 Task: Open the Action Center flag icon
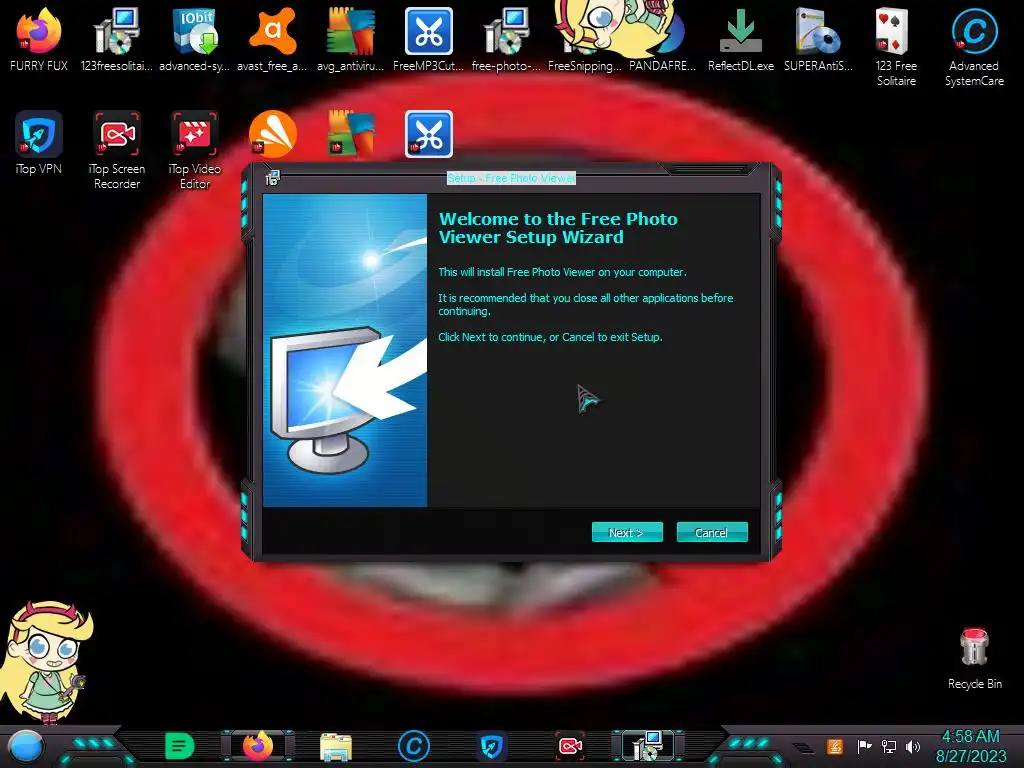point(864,746)
